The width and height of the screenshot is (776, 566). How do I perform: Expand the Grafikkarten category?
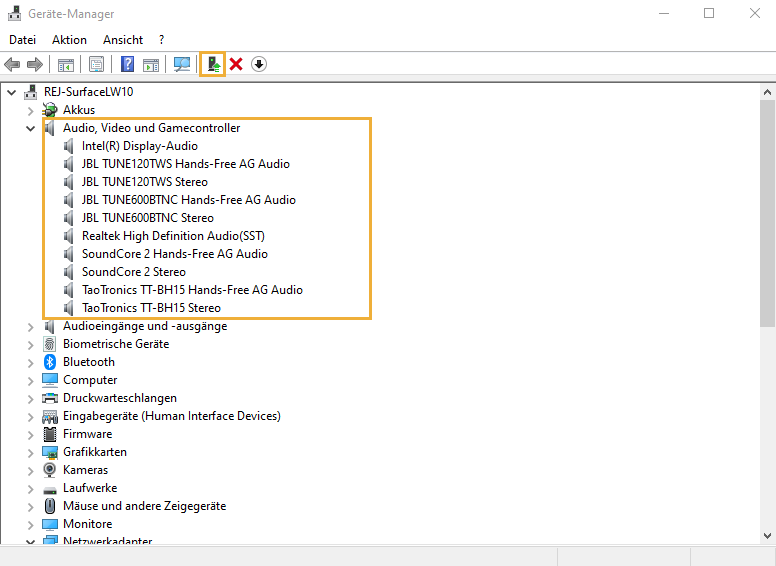click(31, 453)
